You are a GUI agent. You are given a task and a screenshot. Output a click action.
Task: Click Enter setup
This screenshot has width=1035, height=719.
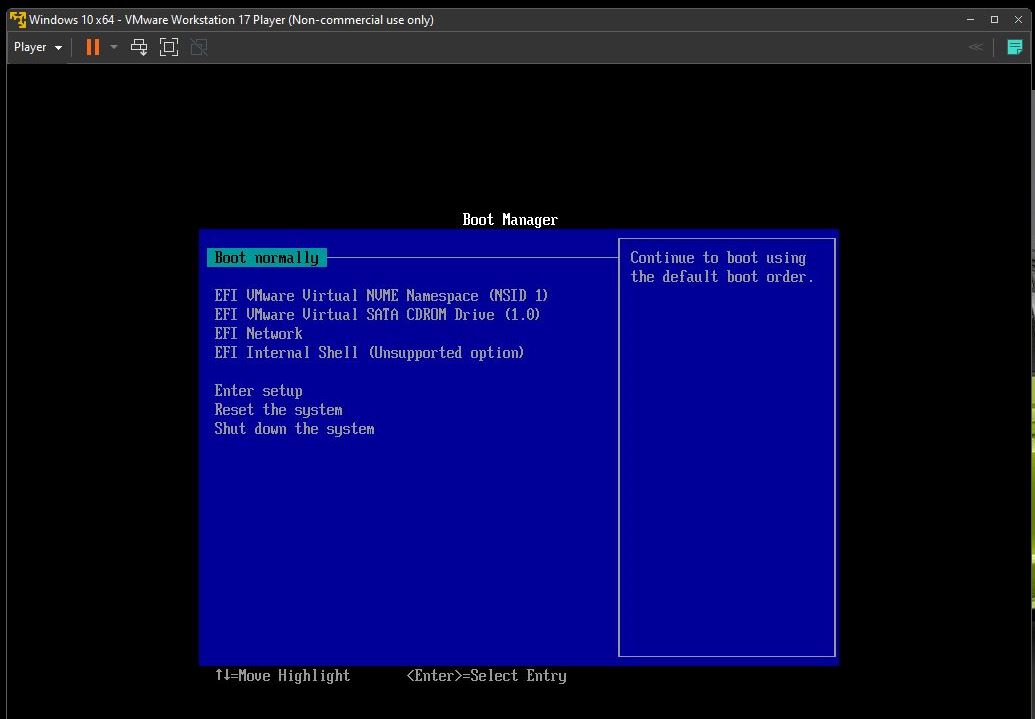258,391
